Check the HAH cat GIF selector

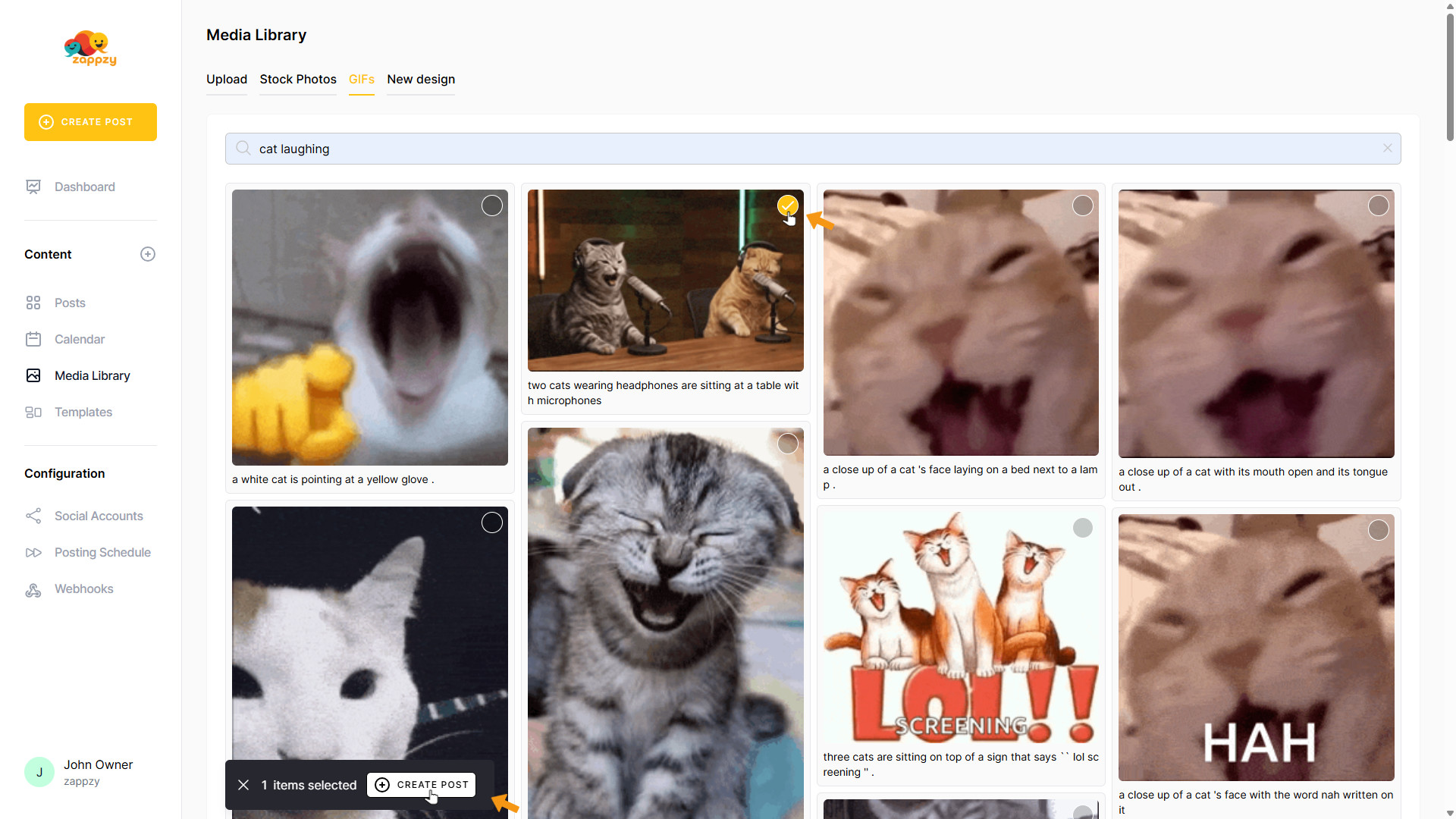(x=1378, y=530)
